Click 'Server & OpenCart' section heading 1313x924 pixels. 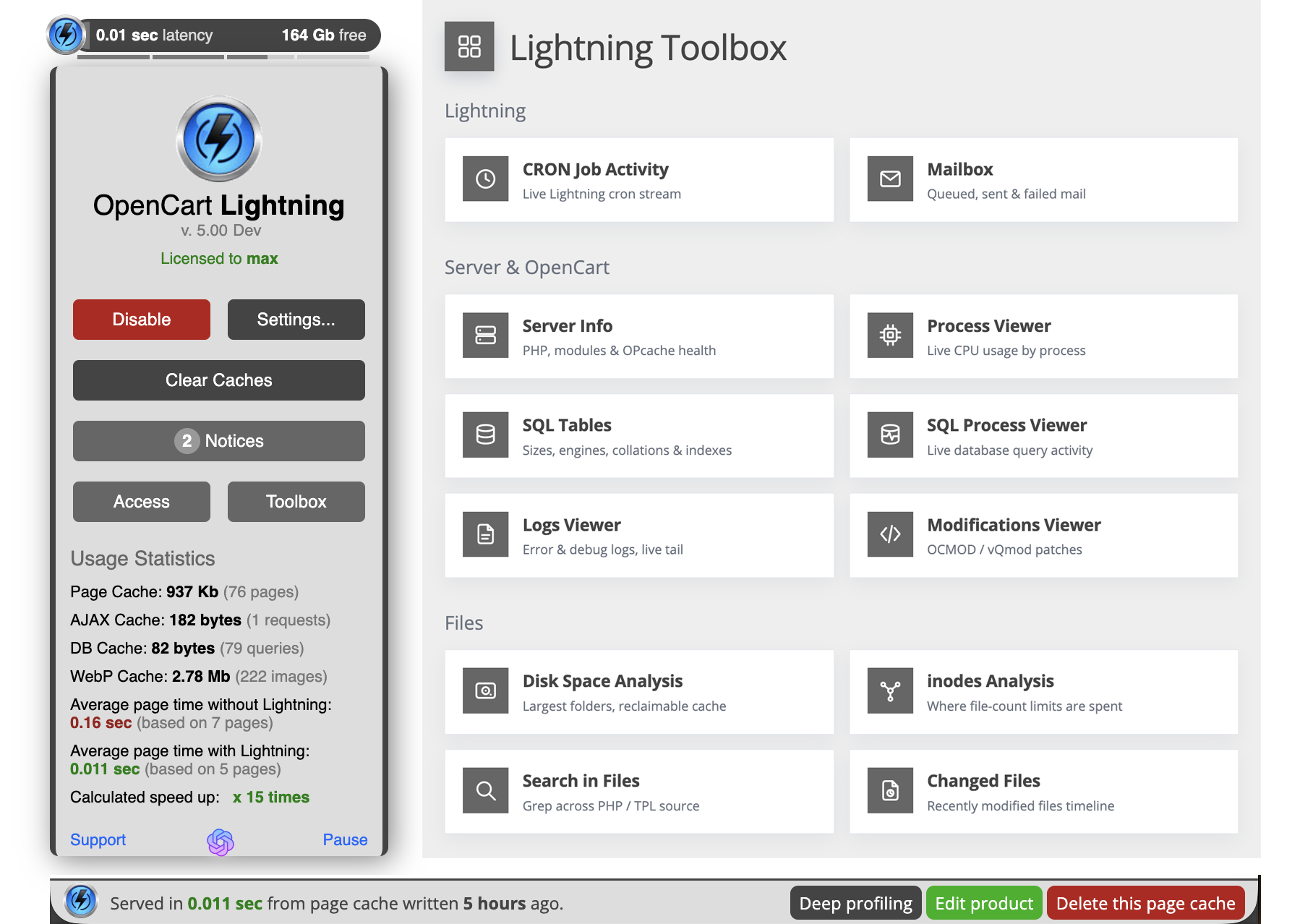tap(527, 267)
